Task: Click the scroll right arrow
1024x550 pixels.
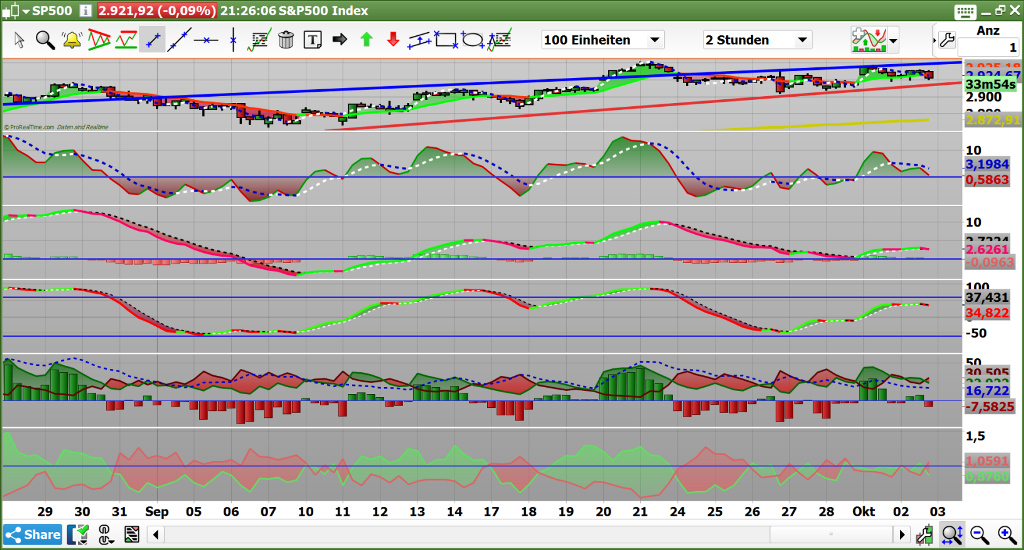Action: 902,534
